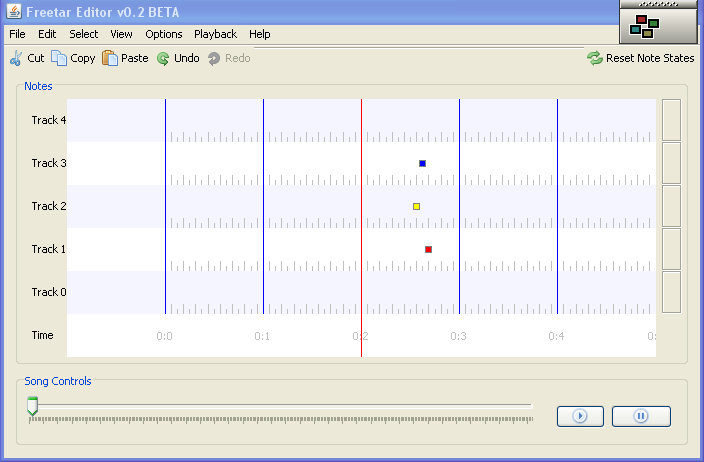Click the blue beat line at 0:1

(264, 207)
